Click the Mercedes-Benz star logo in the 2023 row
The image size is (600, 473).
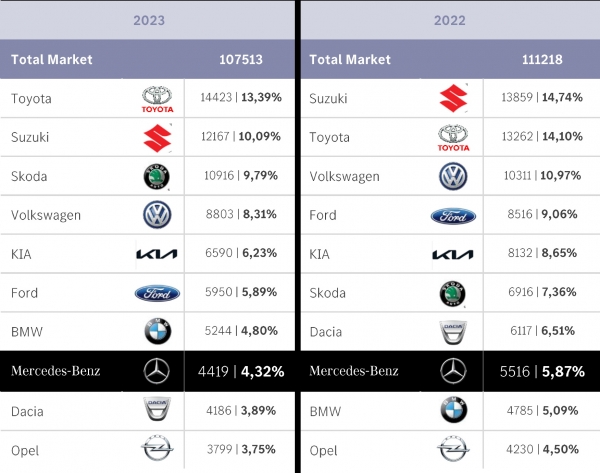157,372
